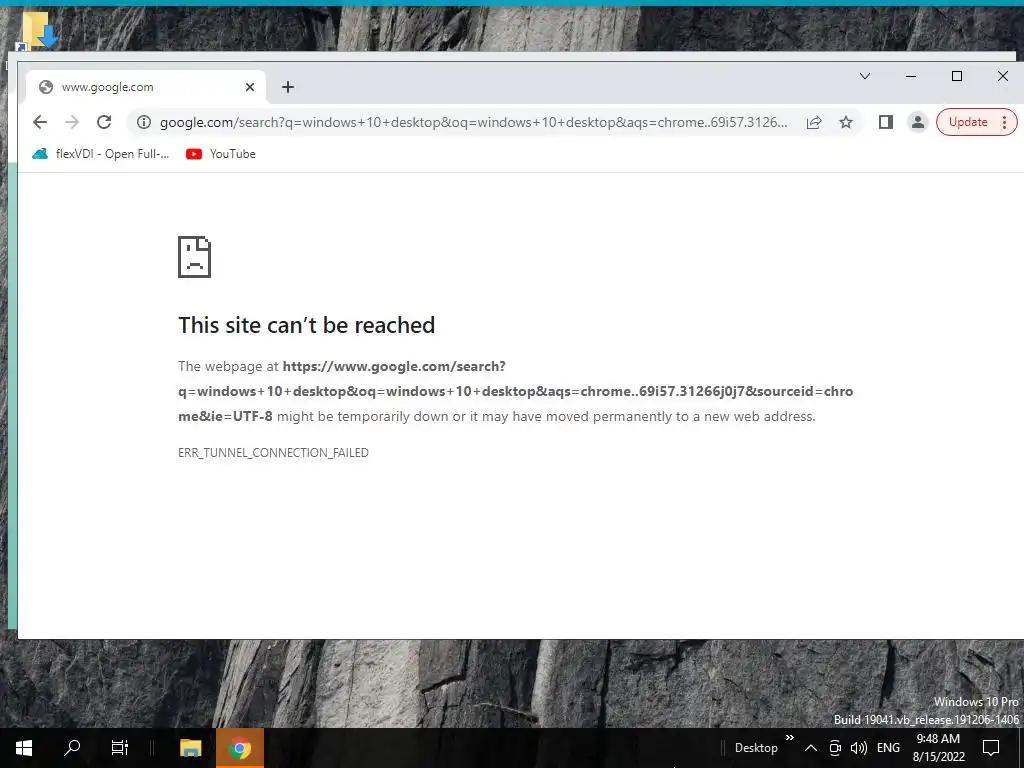Click the Update button in Chrome
The image size is (1024, 768).
(x=968, y=122)
